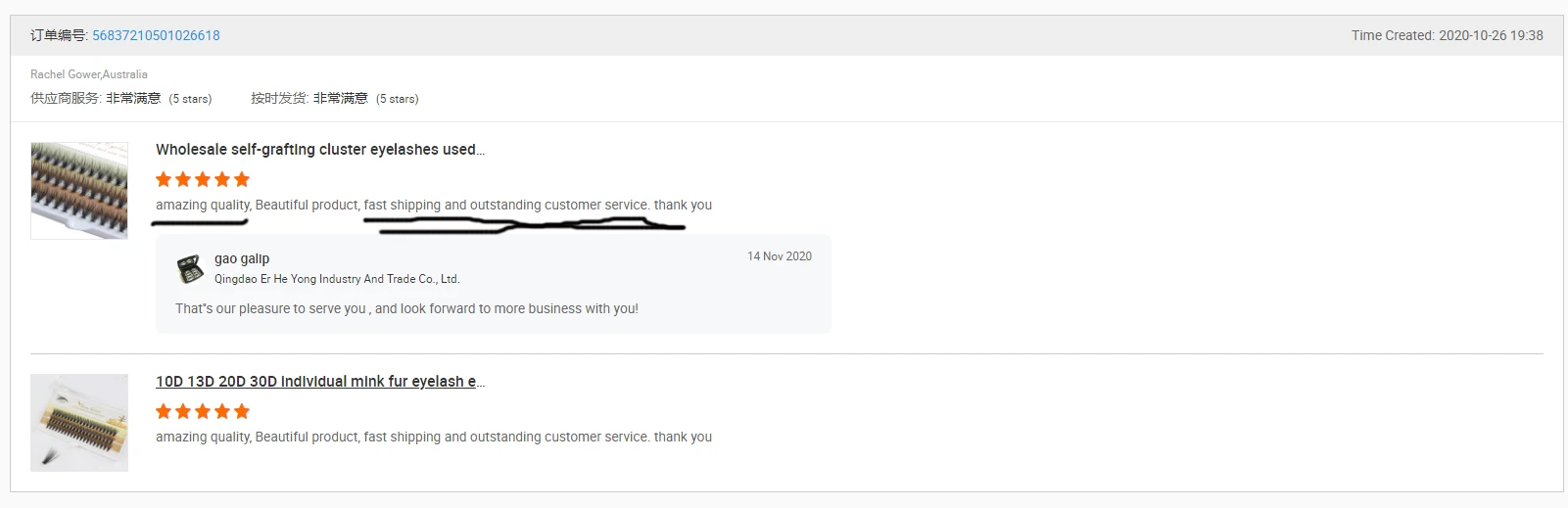The width and height of the screenshot is (1568, 508).
Task: Open the cluster eyelashes product thumbnail
Action: 79,190
